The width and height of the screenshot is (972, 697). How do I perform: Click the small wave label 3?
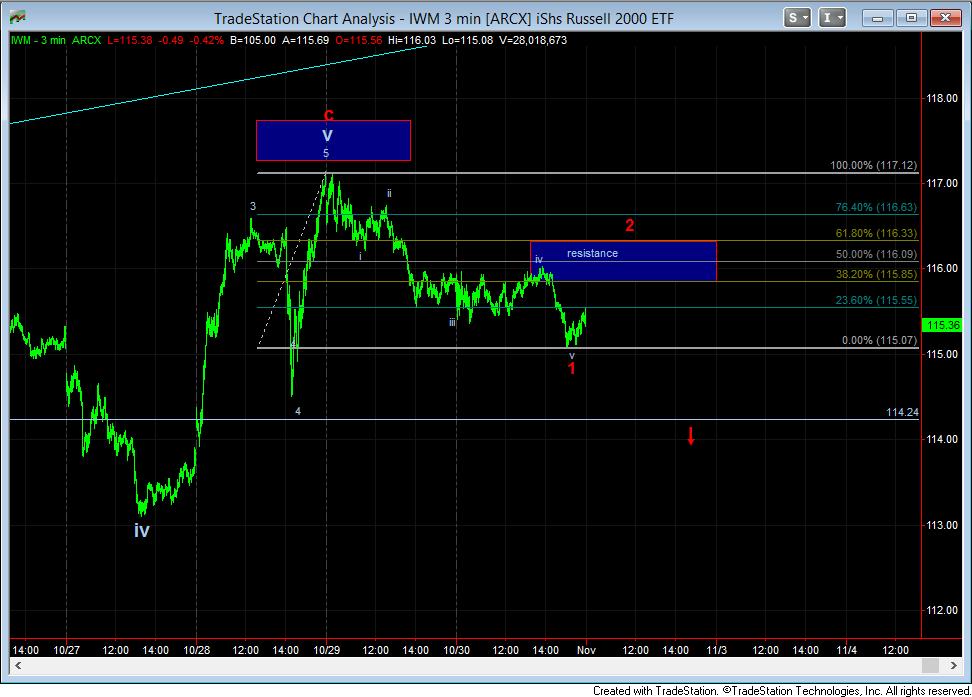253,206
